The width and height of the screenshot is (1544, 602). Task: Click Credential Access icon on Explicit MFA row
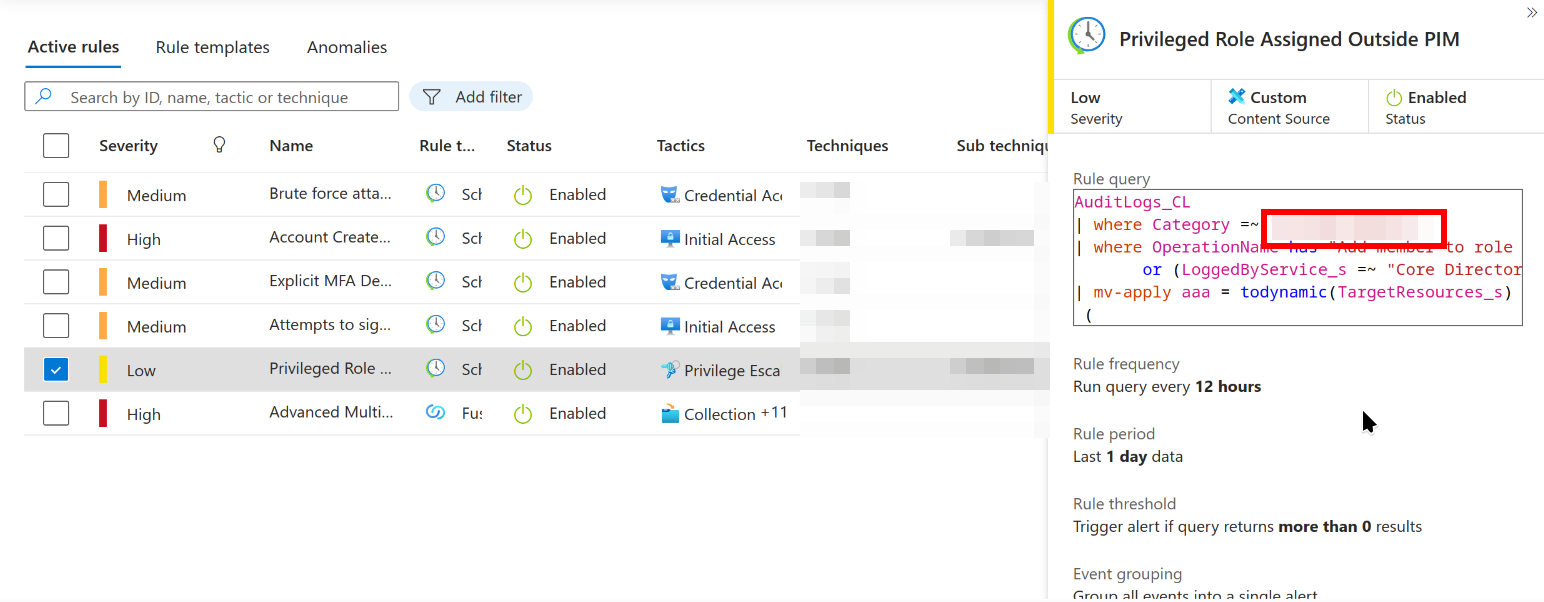click(670, 282)
